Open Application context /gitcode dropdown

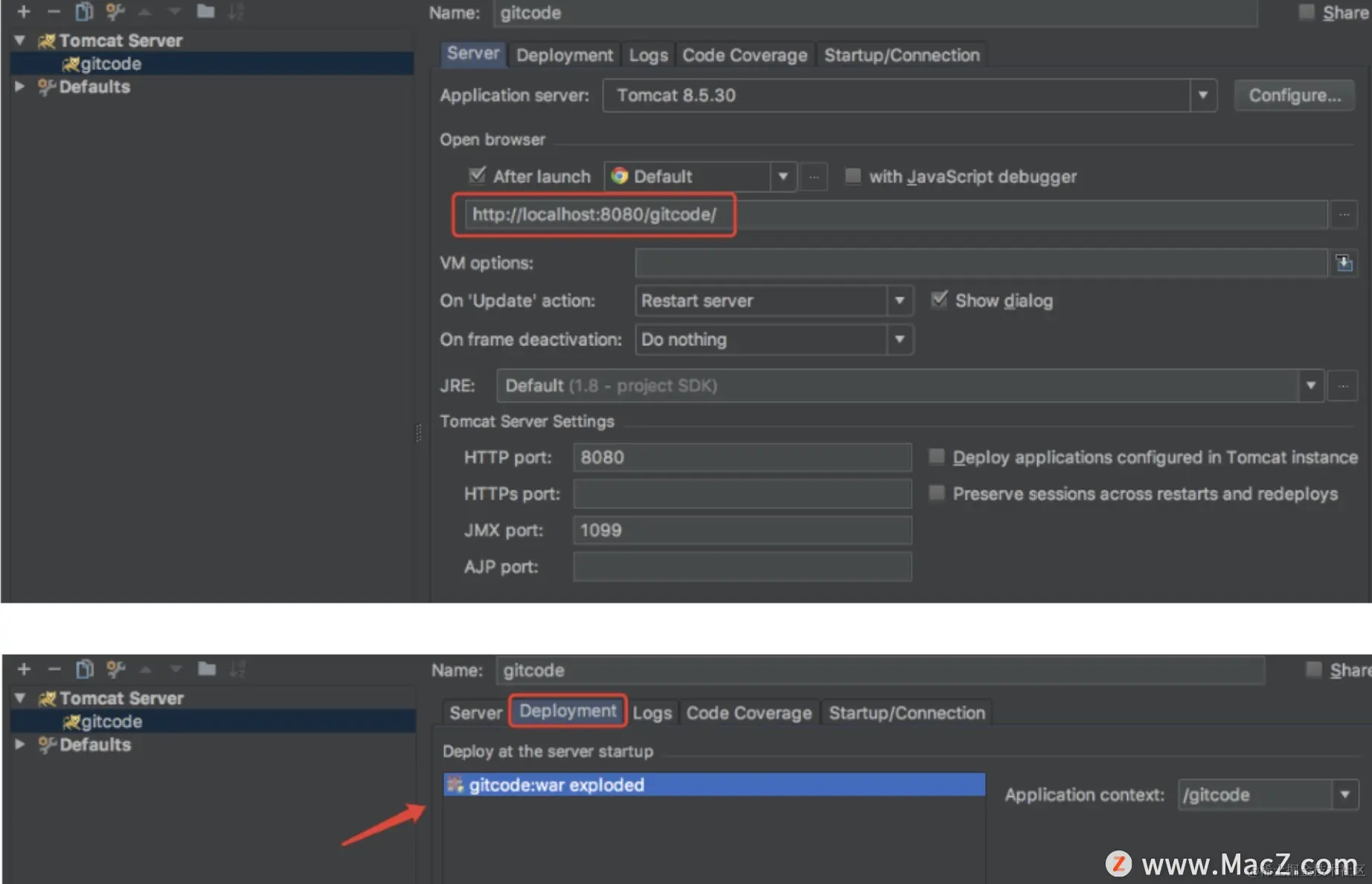[x=1344, y=795]
